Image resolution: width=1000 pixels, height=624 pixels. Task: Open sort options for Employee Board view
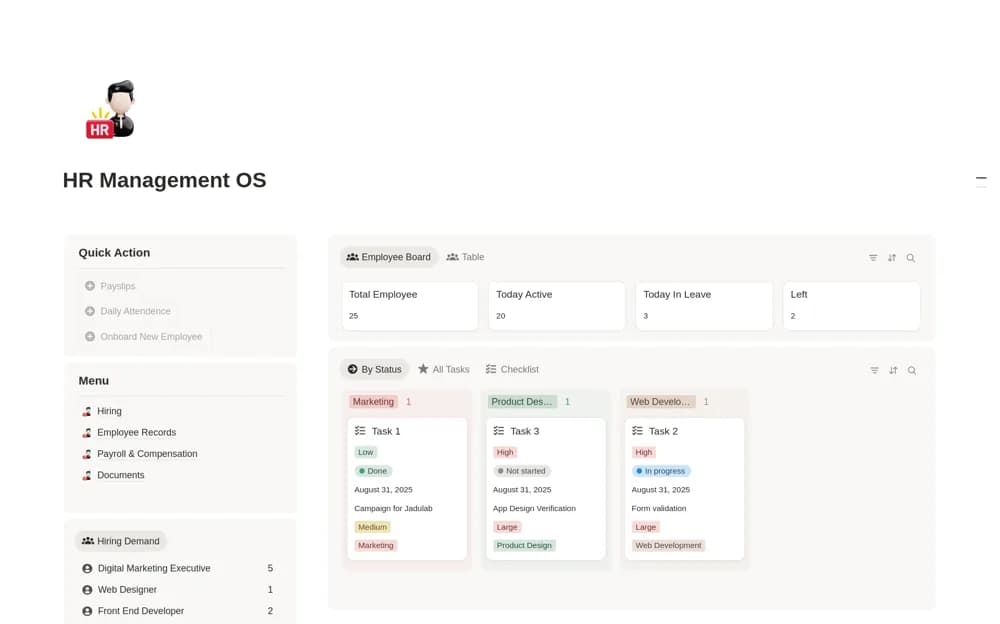pyautogui.click(x=892, y=258)
